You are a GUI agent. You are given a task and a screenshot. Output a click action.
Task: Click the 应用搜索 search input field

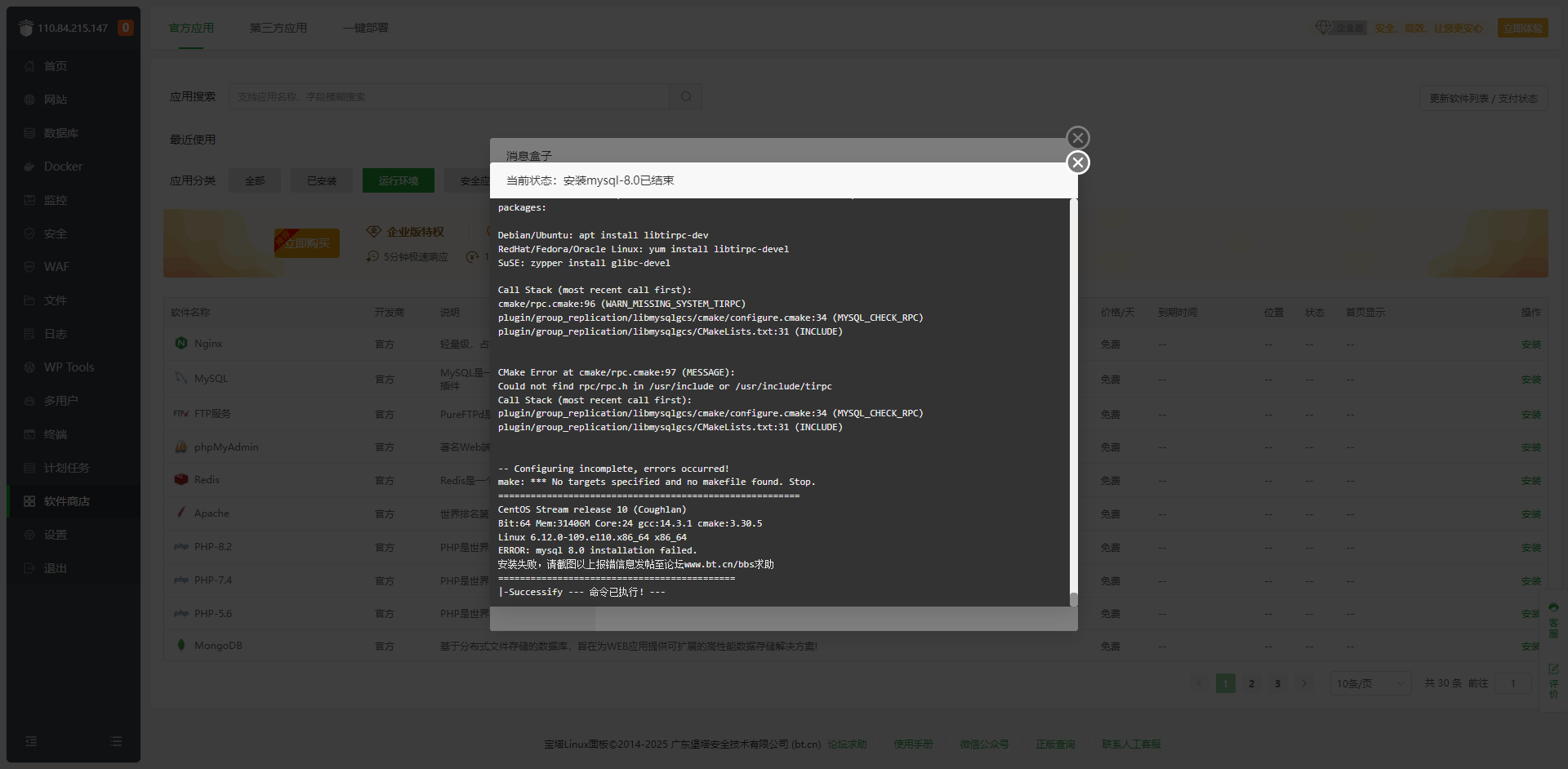(449, 96)
